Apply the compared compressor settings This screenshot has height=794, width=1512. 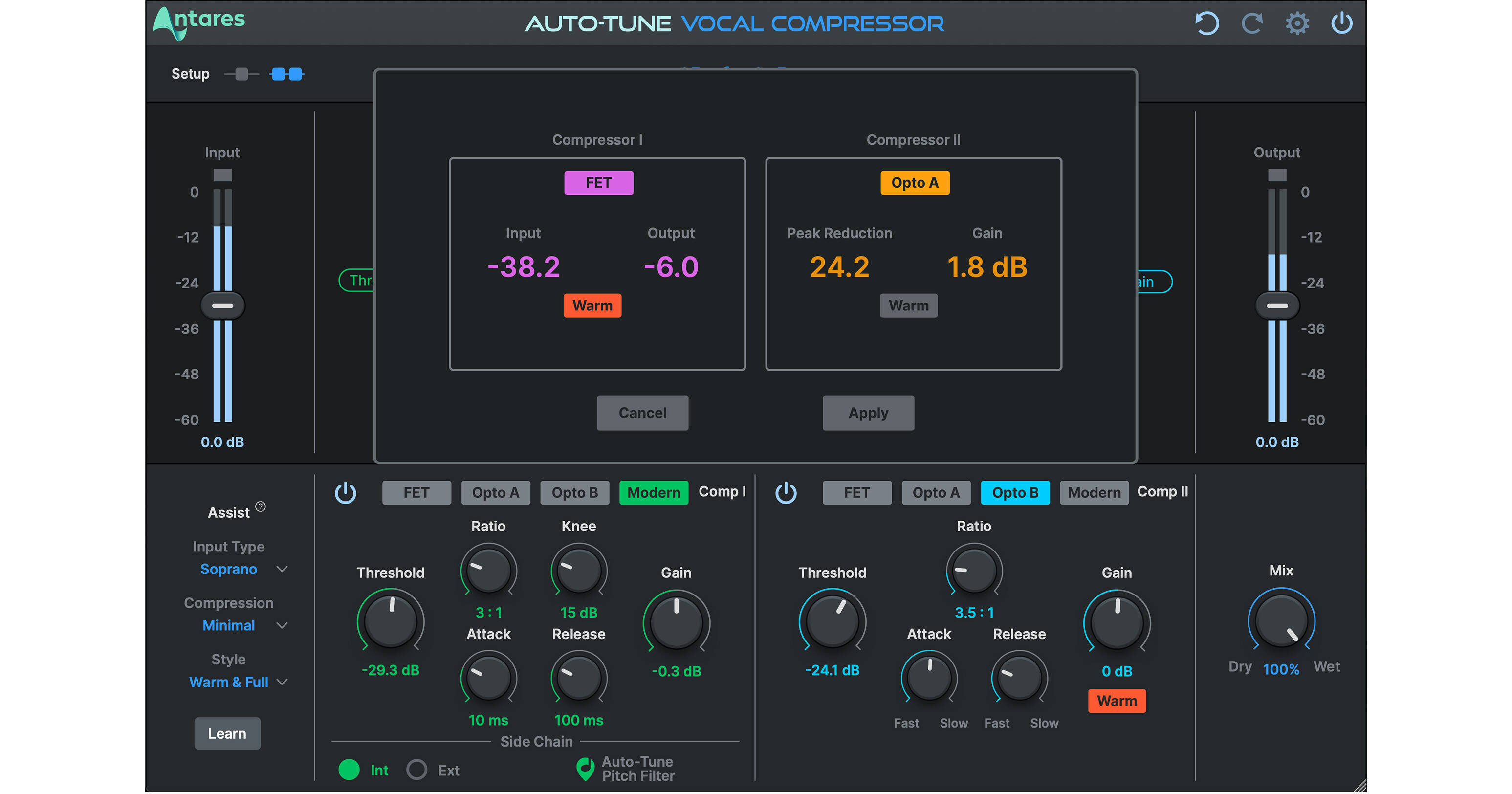[x=868, y=413]
